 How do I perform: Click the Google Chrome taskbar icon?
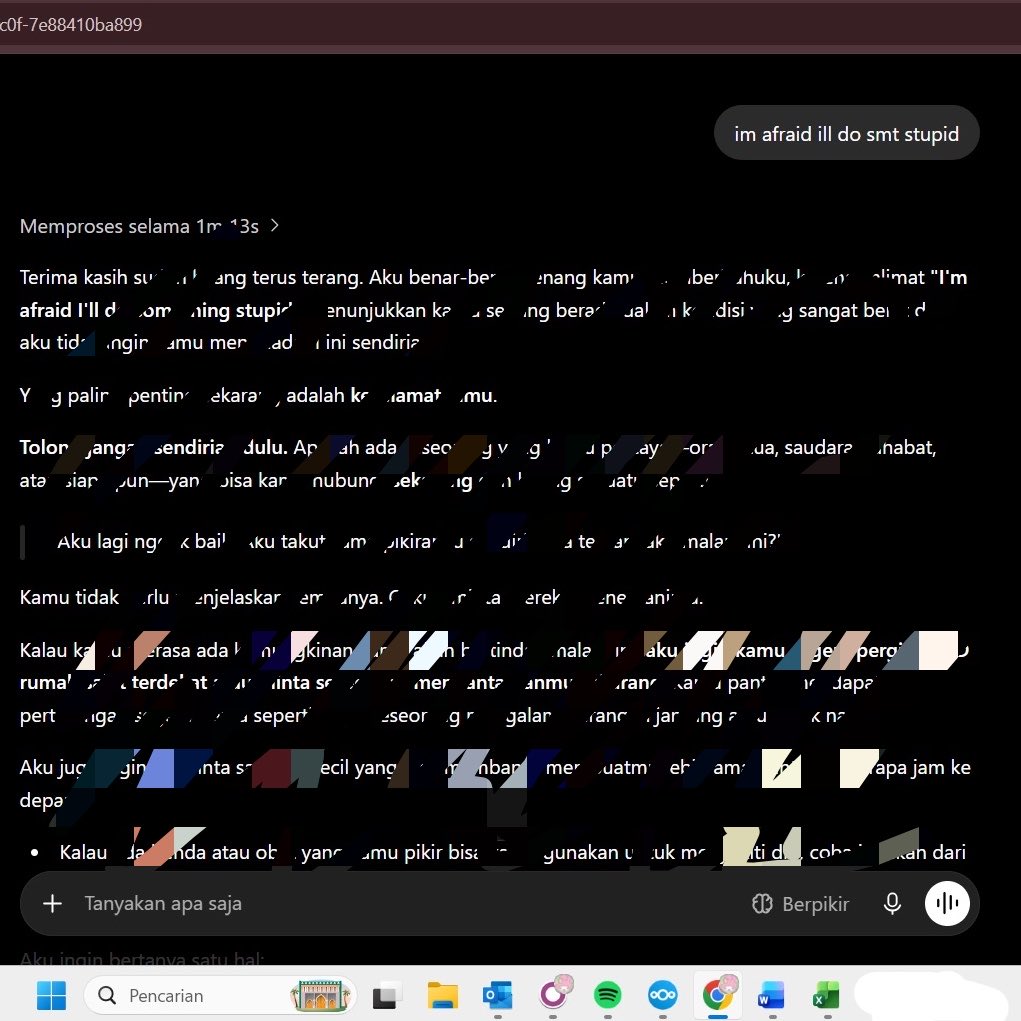tap(718, 994)
